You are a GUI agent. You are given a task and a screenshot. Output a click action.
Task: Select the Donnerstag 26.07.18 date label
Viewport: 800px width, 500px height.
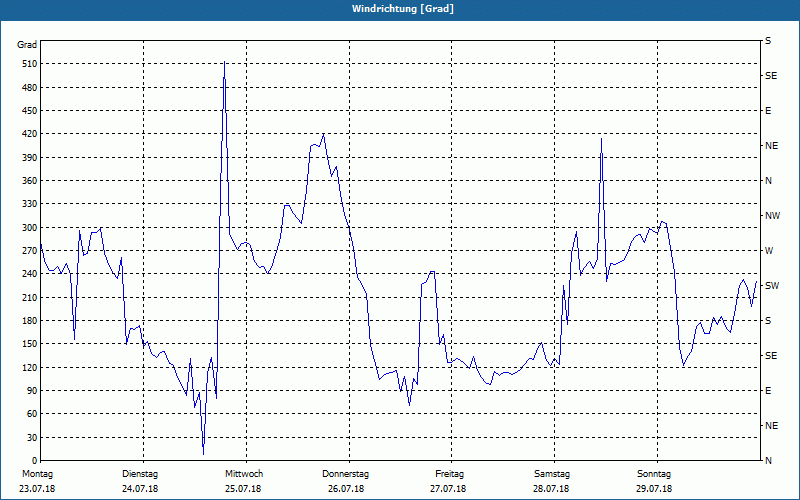[x=345, y=481]
